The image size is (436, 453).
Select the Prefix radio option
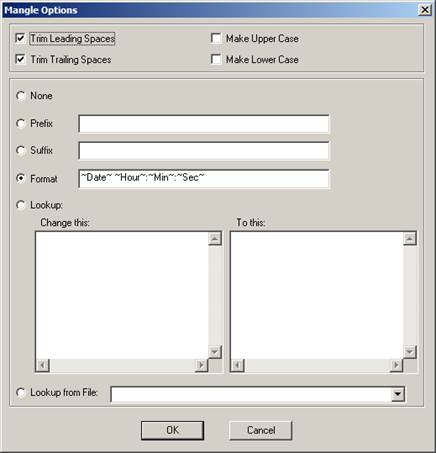pos(21,124)
